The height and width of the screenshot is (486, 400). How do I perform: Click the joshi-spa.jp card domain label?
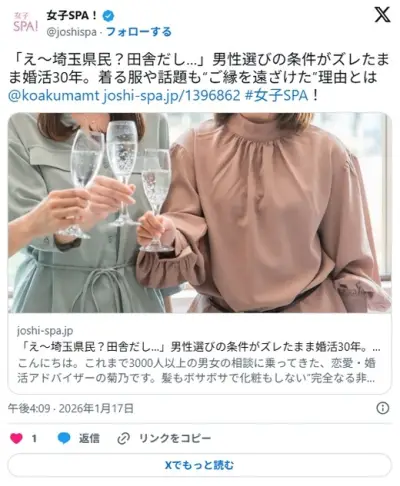pos(45,331)
